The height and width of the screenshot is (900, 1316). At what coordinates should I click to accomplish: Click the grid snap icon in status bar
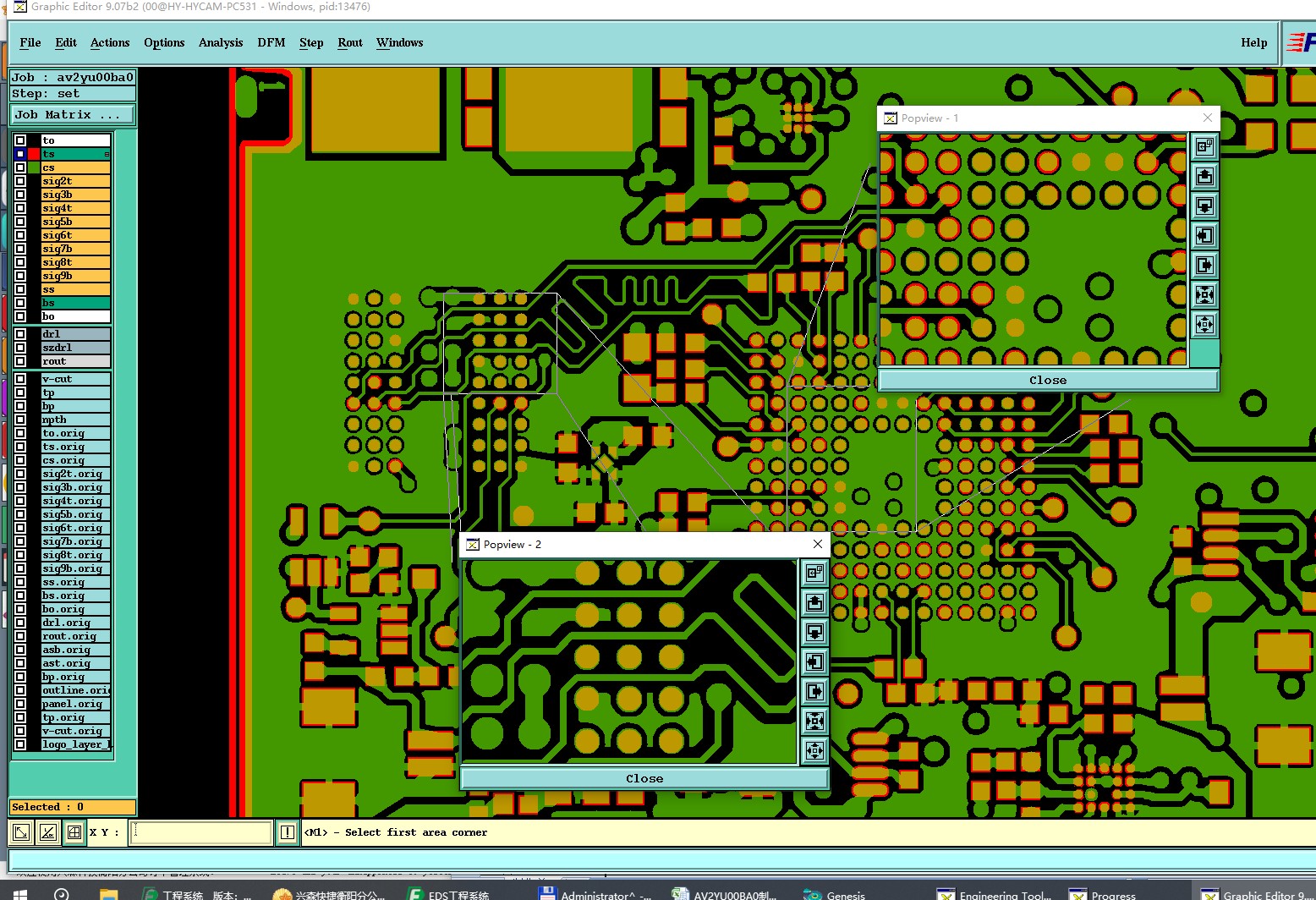point(74,832)
